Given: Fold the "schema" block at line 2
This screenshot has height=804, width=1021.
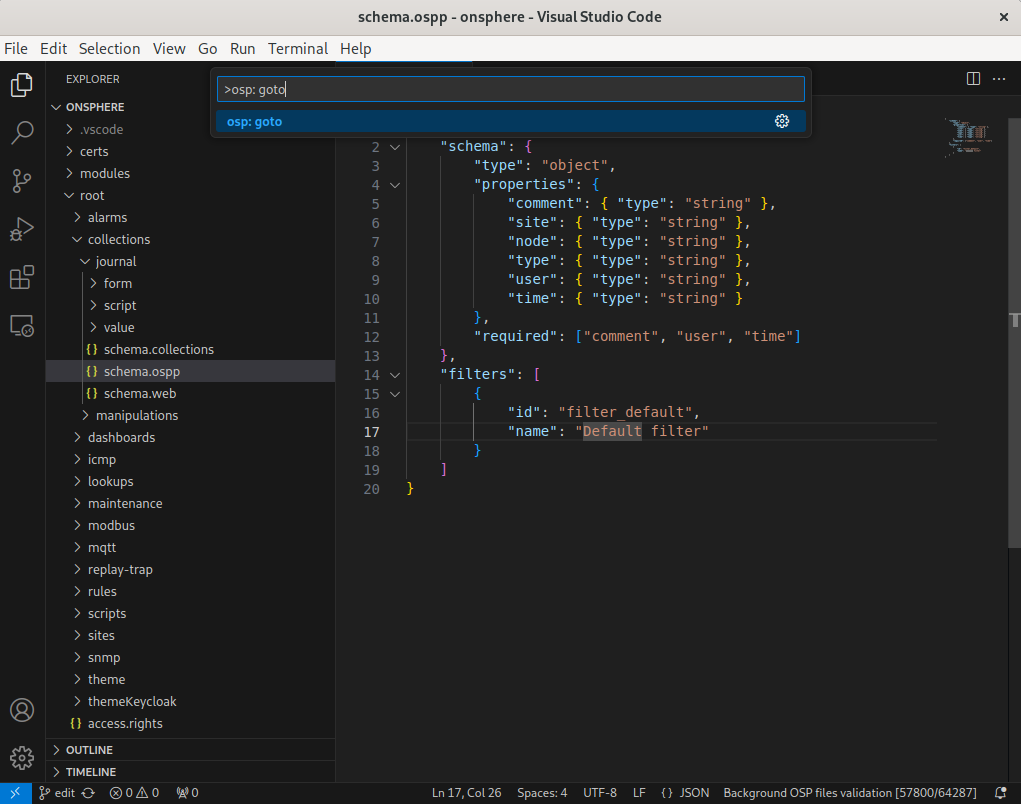Looking at the screenshot, I should click(395, 147).
